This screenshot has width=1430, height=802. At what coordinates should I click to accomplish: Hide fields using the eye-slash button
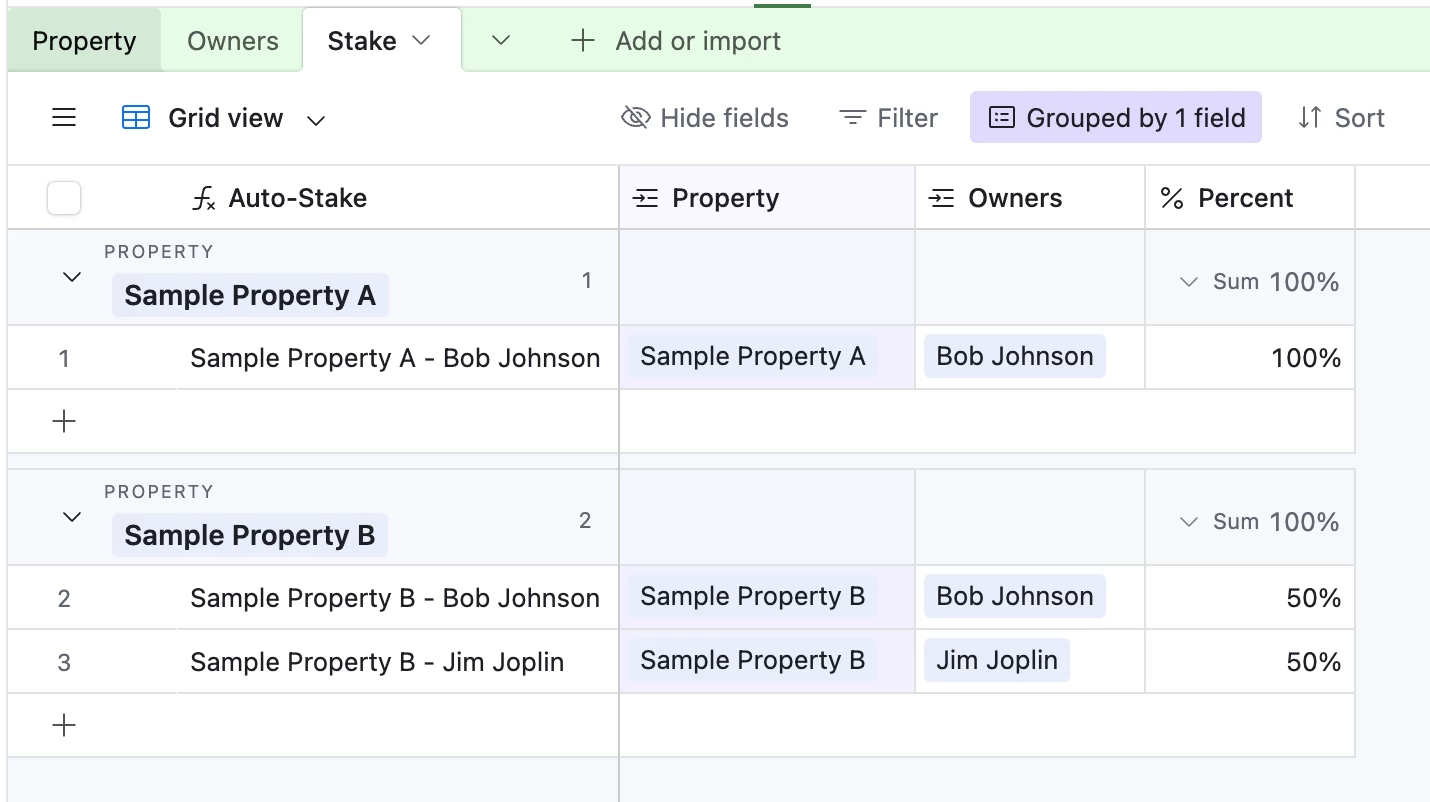click(705, 118)
